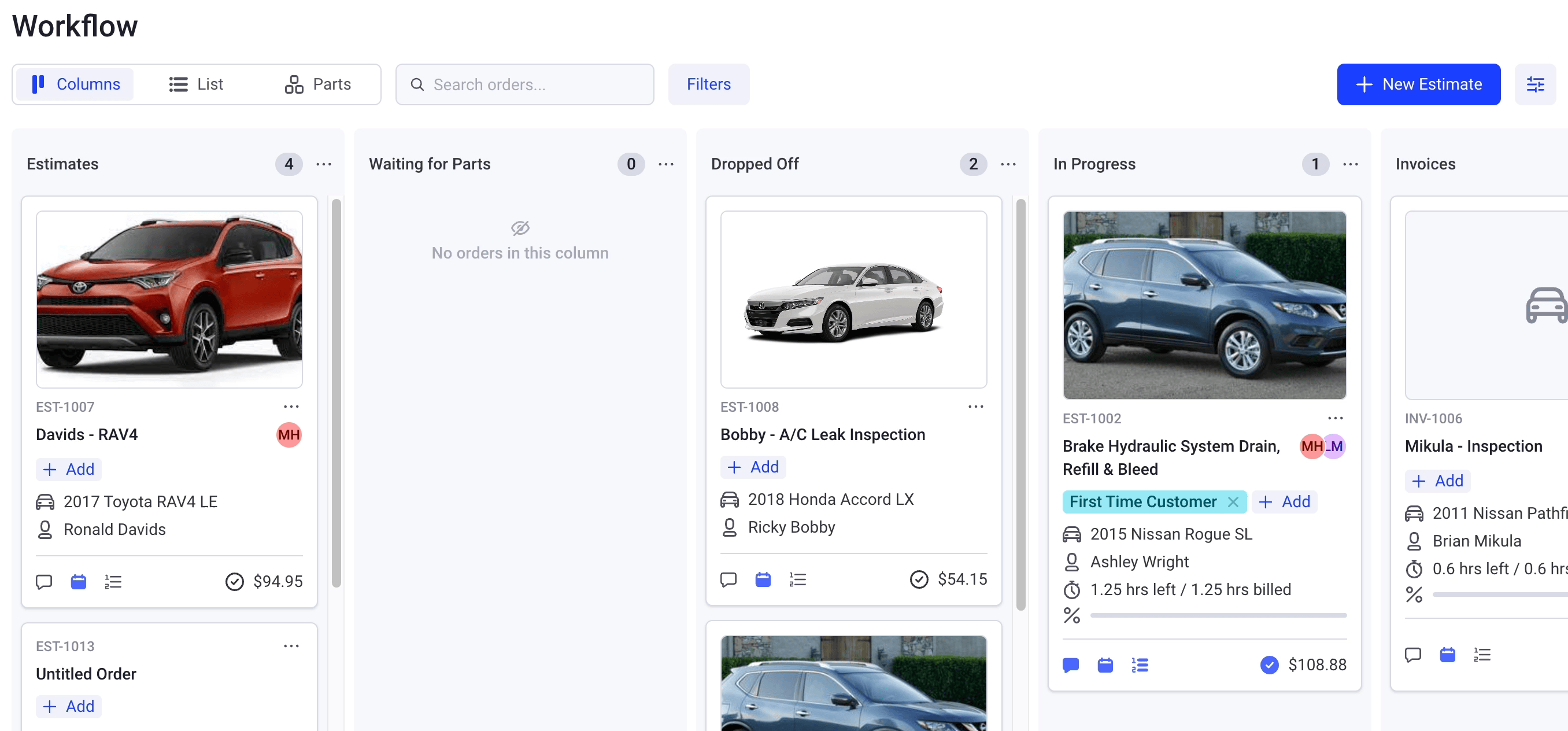Toggle approval check next to $54.15
This screenshot has height=731, width=1568.
[x=919, y=579]
